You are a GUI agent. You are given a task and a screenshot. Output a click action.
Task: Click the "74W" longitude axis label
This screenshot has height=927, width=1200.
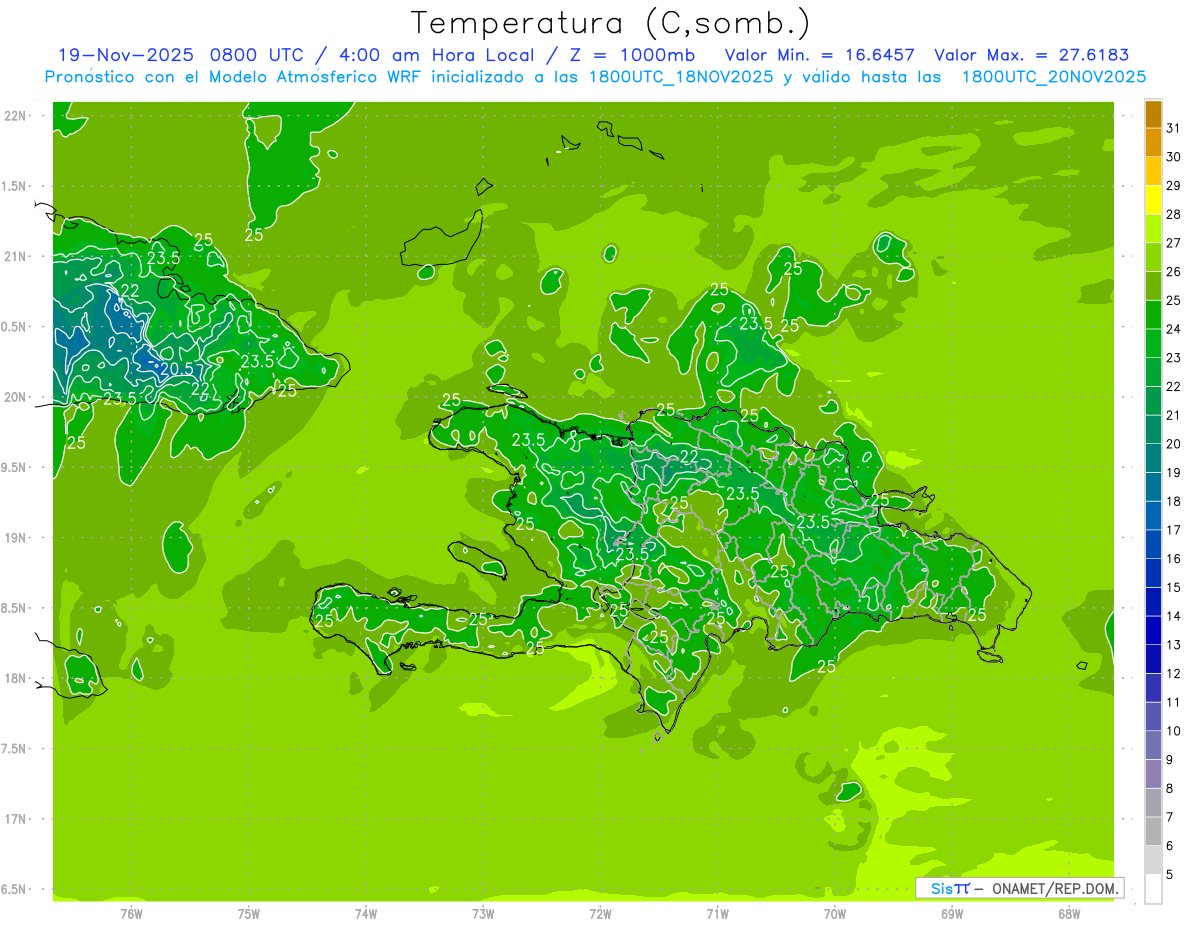(366, 913)
